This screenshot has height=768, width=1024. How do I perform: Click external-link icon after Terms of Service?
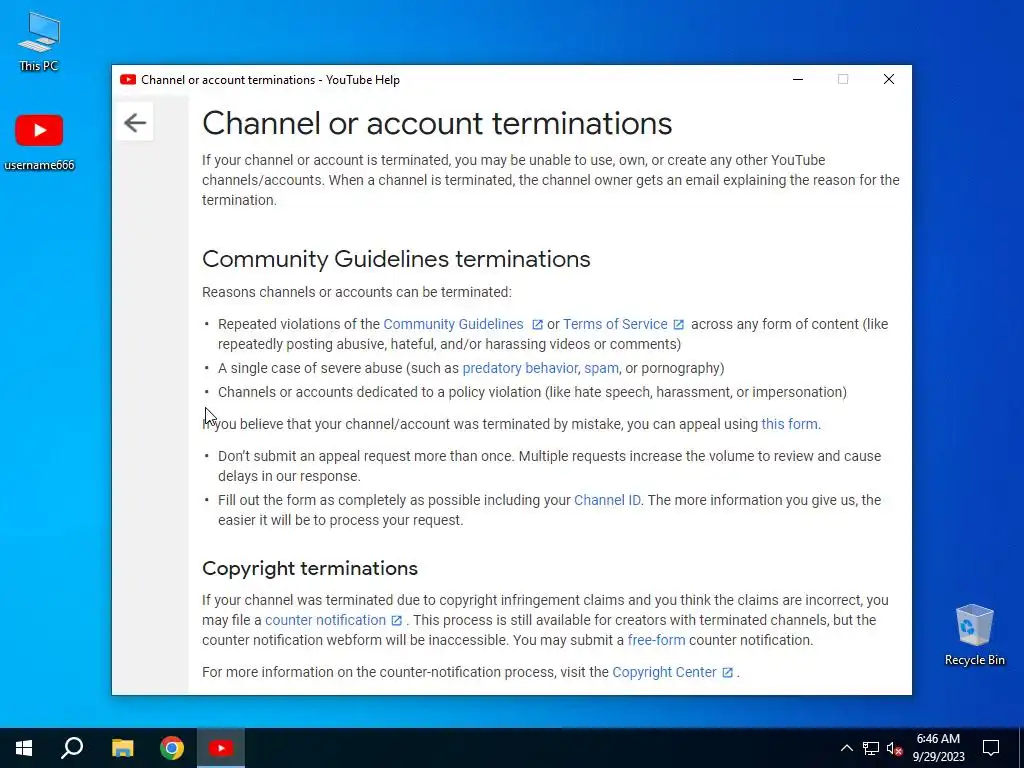coord(679,325)
